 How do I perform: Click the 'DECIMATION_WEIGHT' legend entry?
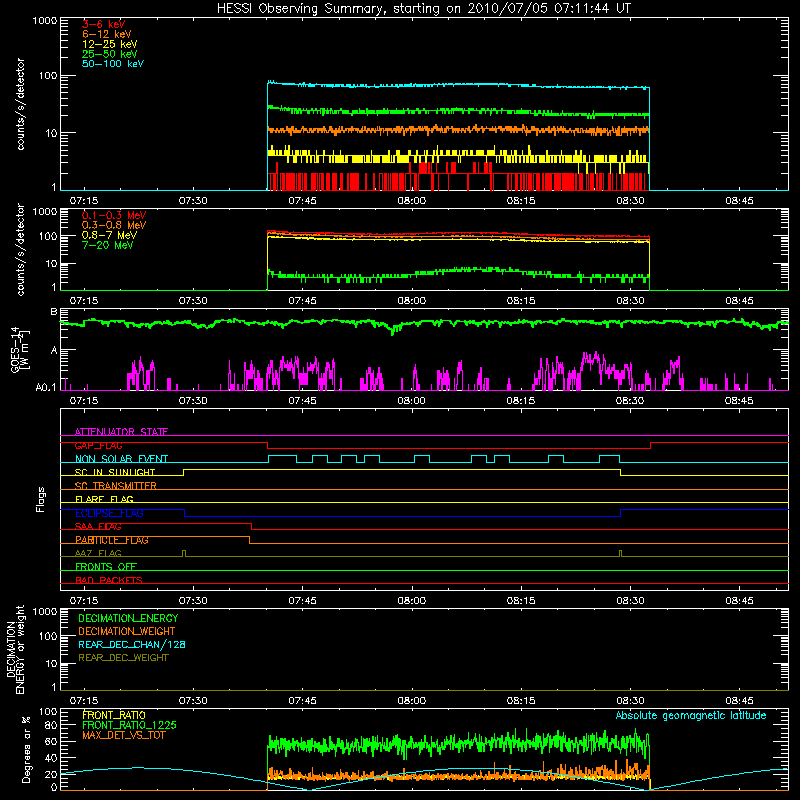pyautogui.click(x=127, y=631)
